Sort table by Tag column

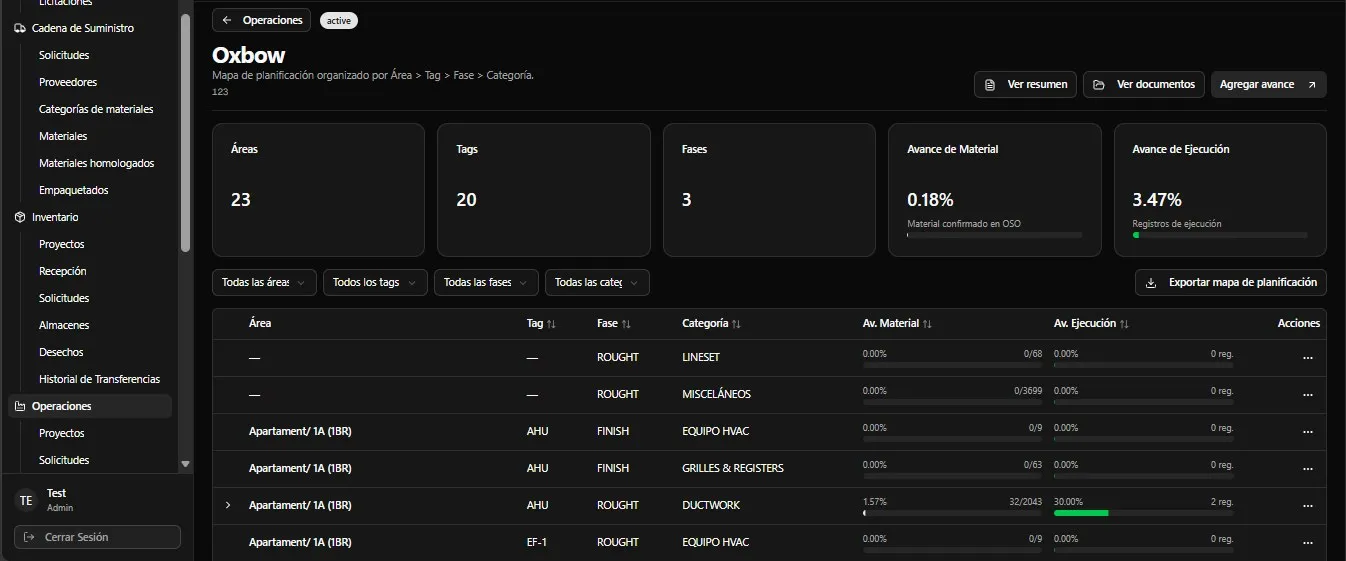(541, 324)
